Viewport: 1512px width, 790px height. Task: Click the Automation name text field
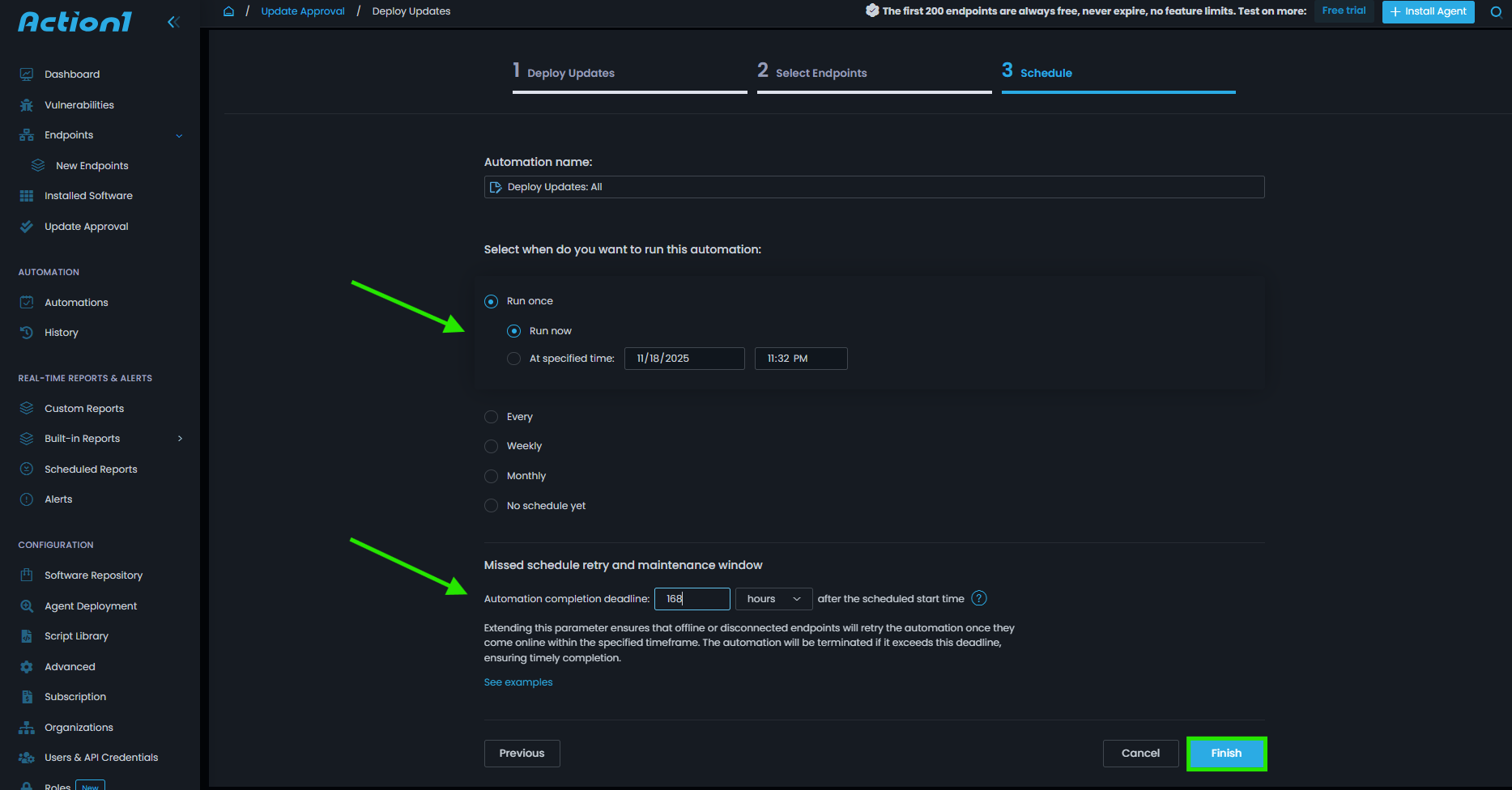click(875, 187)
